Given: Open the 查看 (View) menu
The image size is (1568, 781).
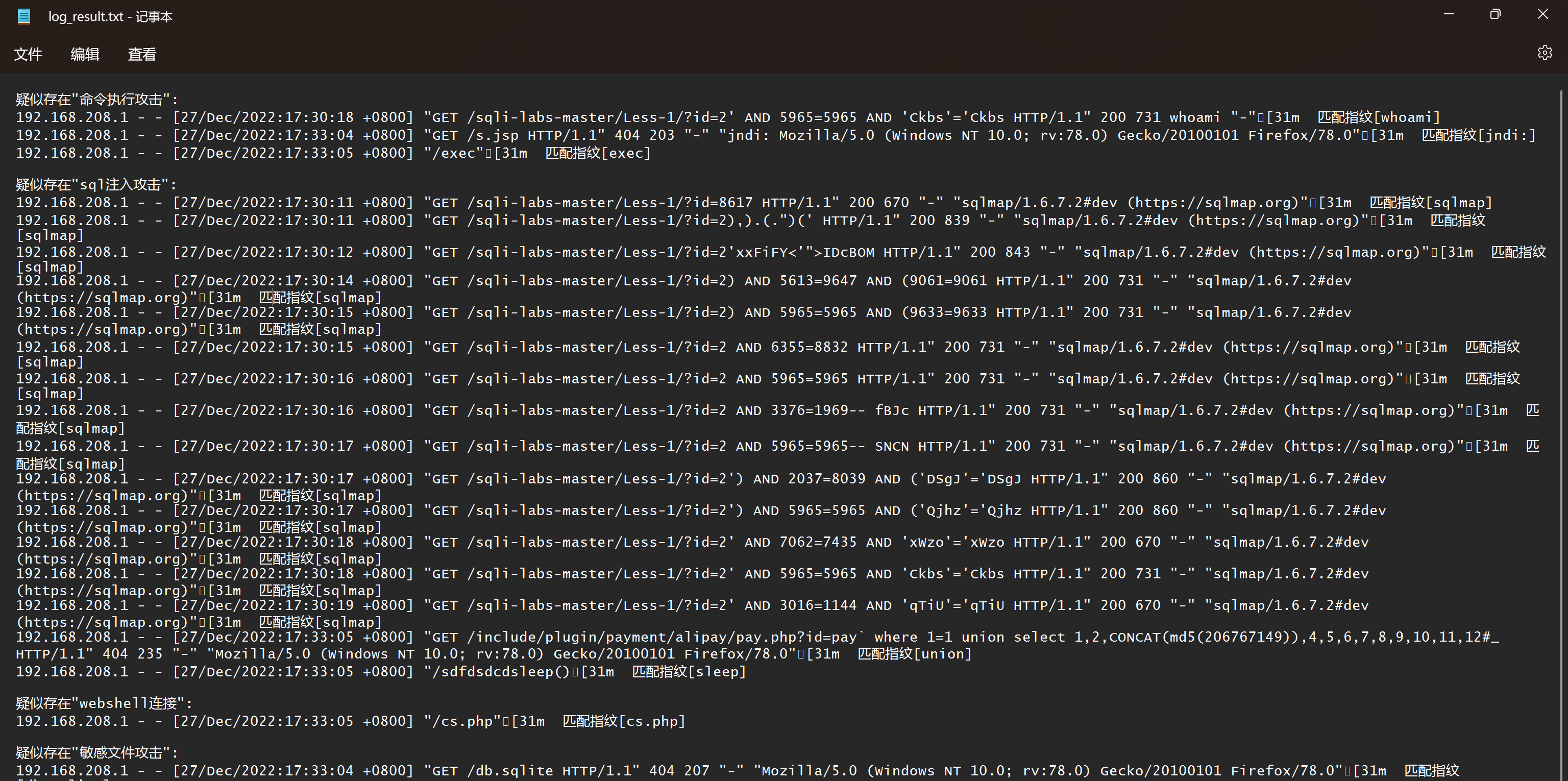Looking at the screenshot, I should 142,54.
